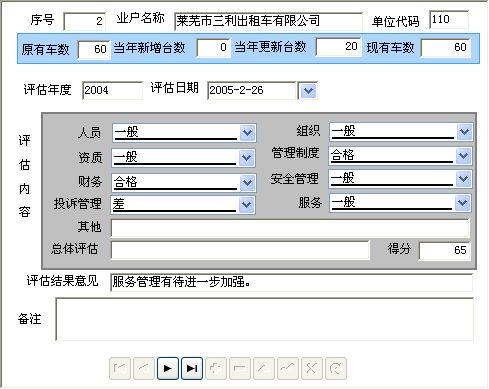Screen dimensions: 489x389
Task: Click the edit record (triangle) button
Action: (264, 368)
